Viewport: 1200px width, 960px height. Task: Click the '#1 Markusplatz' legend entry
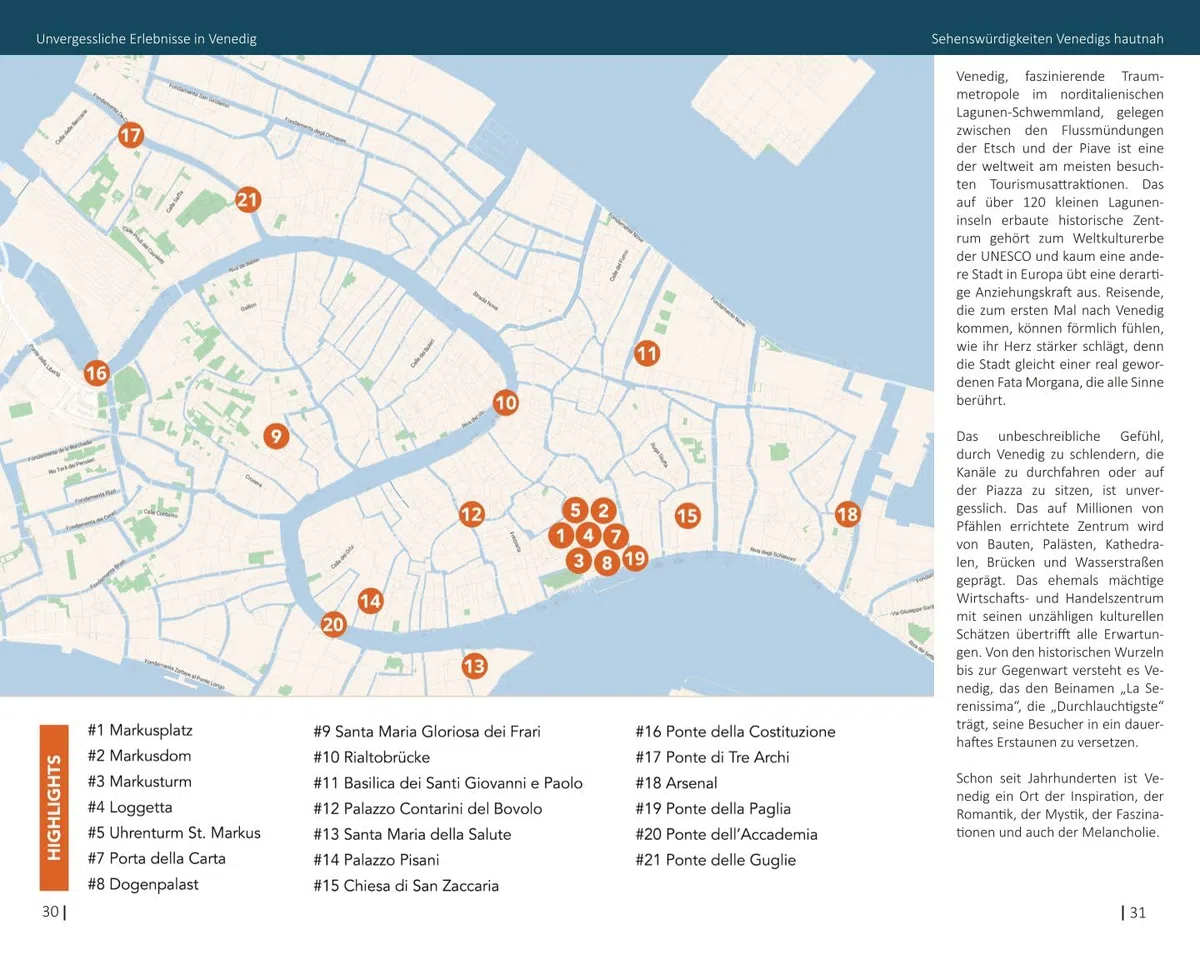(x=142, y=731)
